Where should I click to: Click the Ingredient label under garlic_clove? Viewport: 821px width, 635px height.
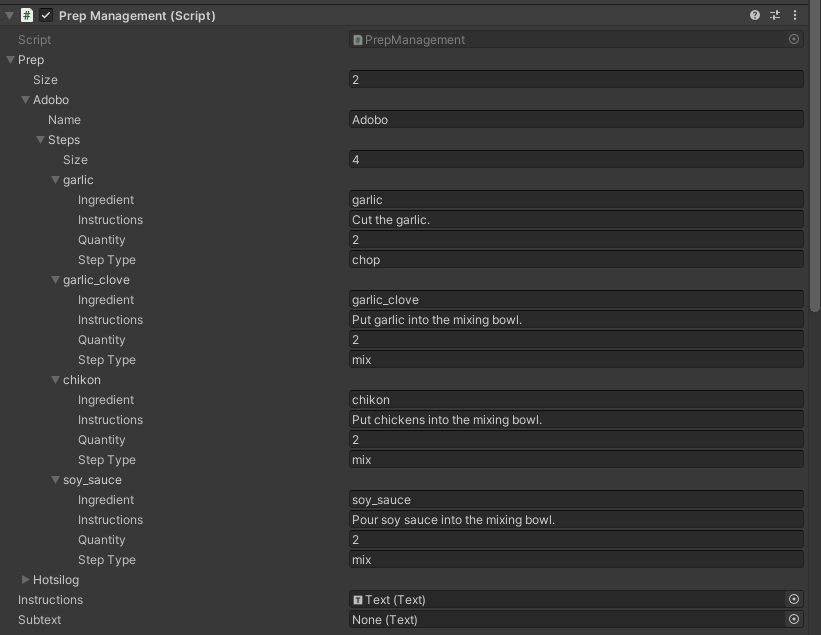[x=106, y=300]
